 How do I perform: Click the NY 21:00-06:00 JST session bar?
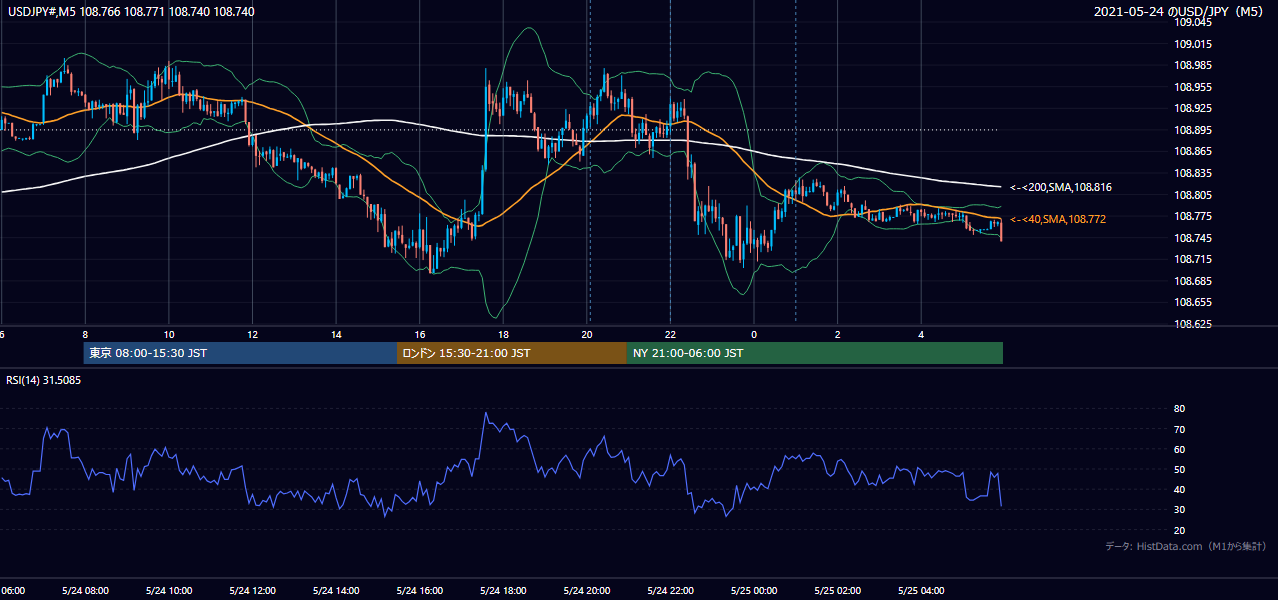coord(815,353)
